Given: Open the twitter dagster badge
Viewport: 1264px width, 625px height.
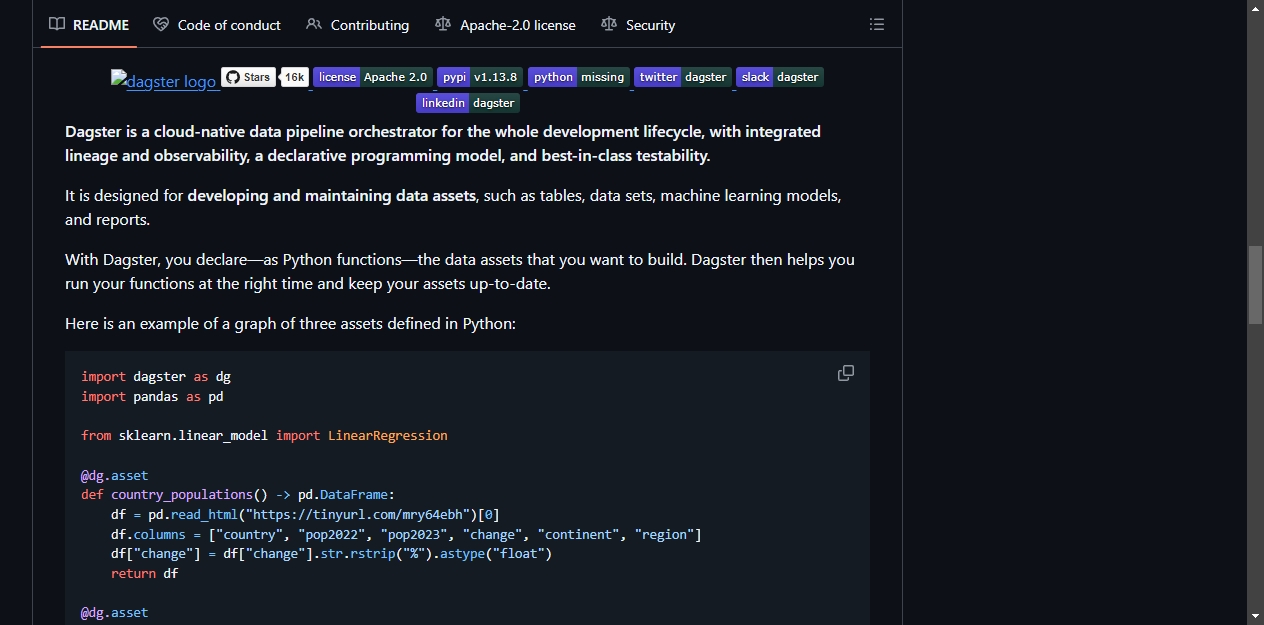Looking at the screenshot, I should [683, 77].
